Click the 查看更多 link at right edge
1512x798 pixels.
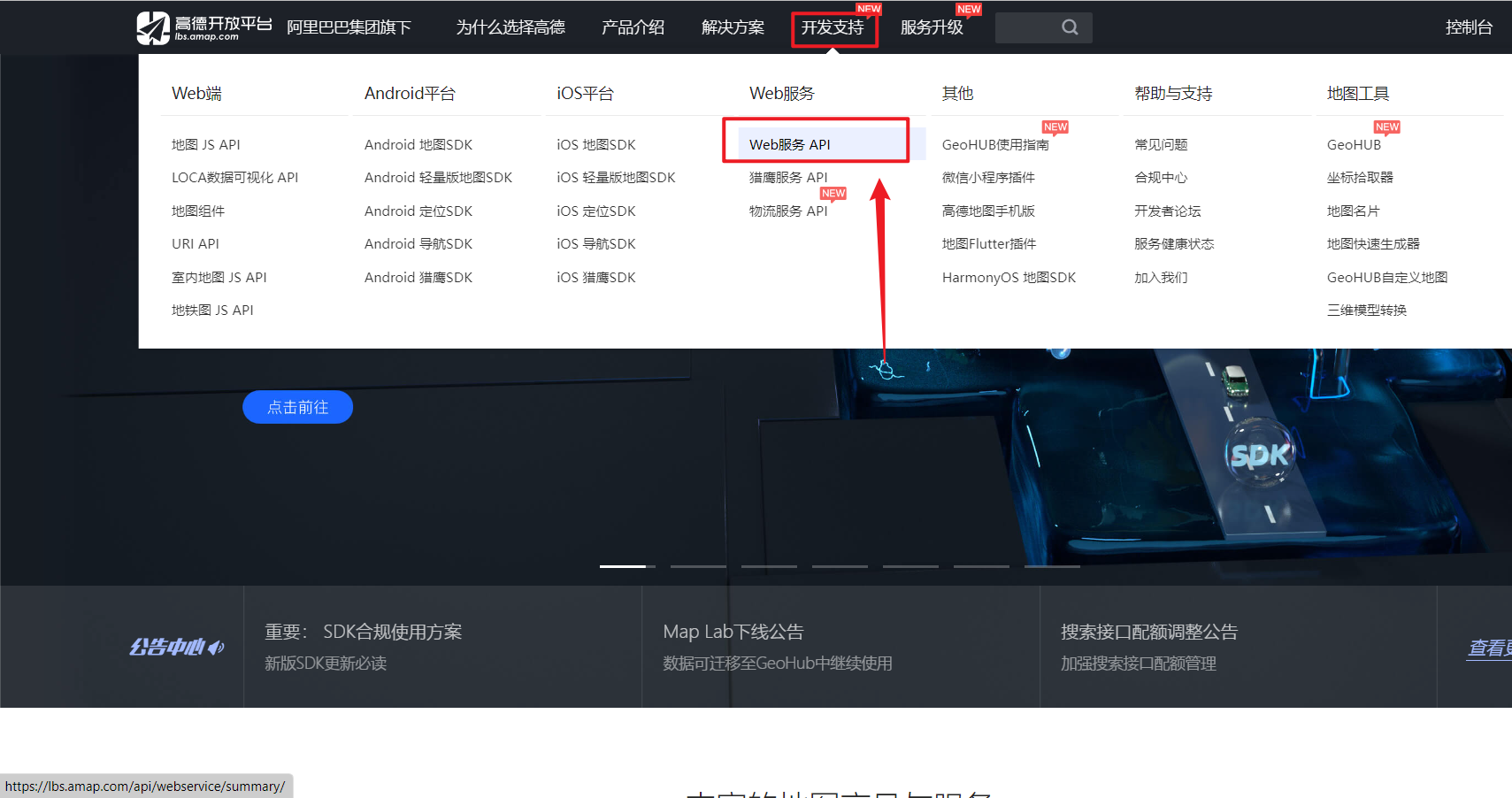pyautogui.click(x=1490, y=648)
